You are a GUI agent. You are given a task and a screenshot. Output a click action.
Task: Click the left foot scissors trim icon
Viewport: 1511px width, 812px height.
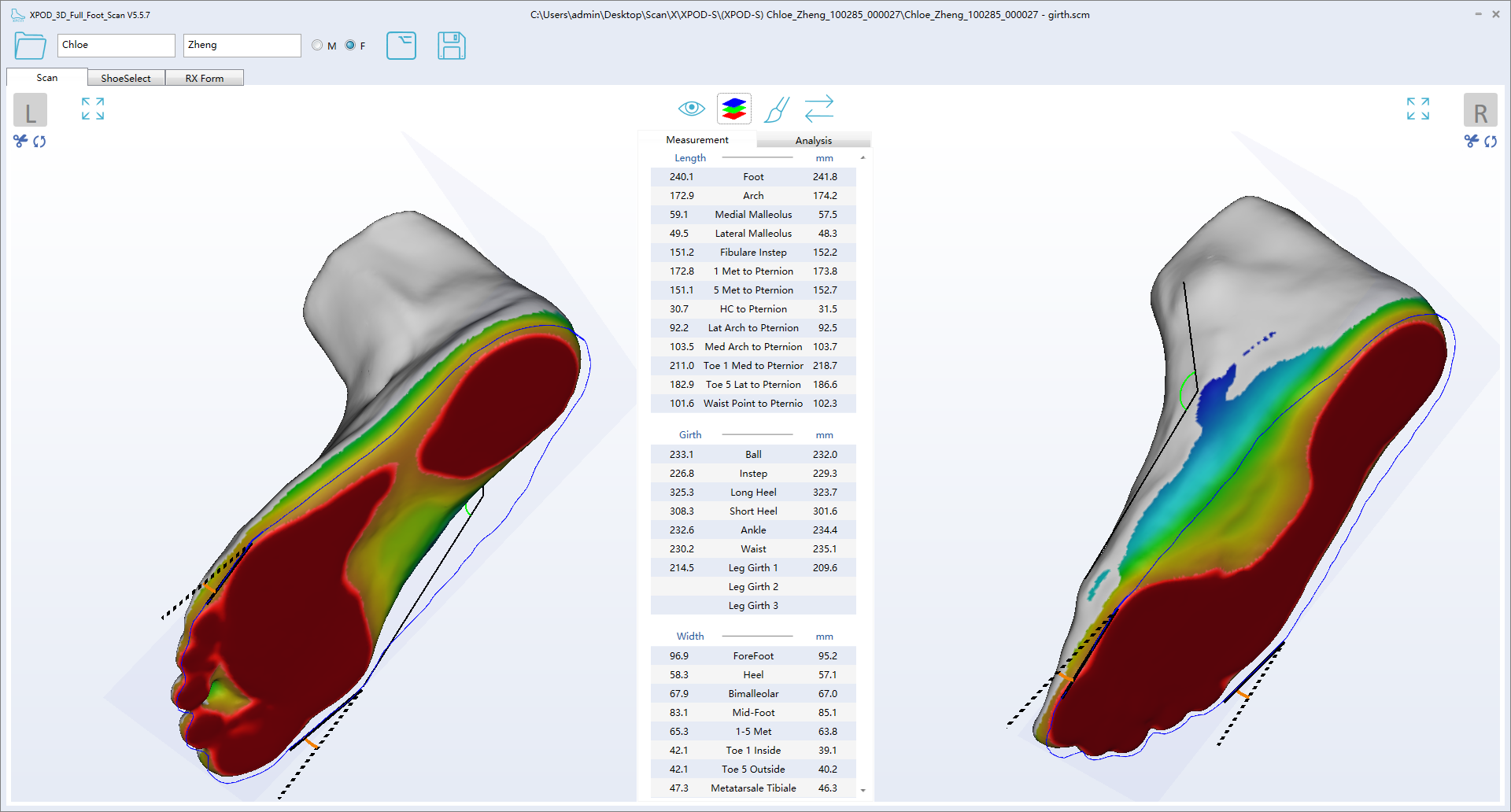pos(20,141)
